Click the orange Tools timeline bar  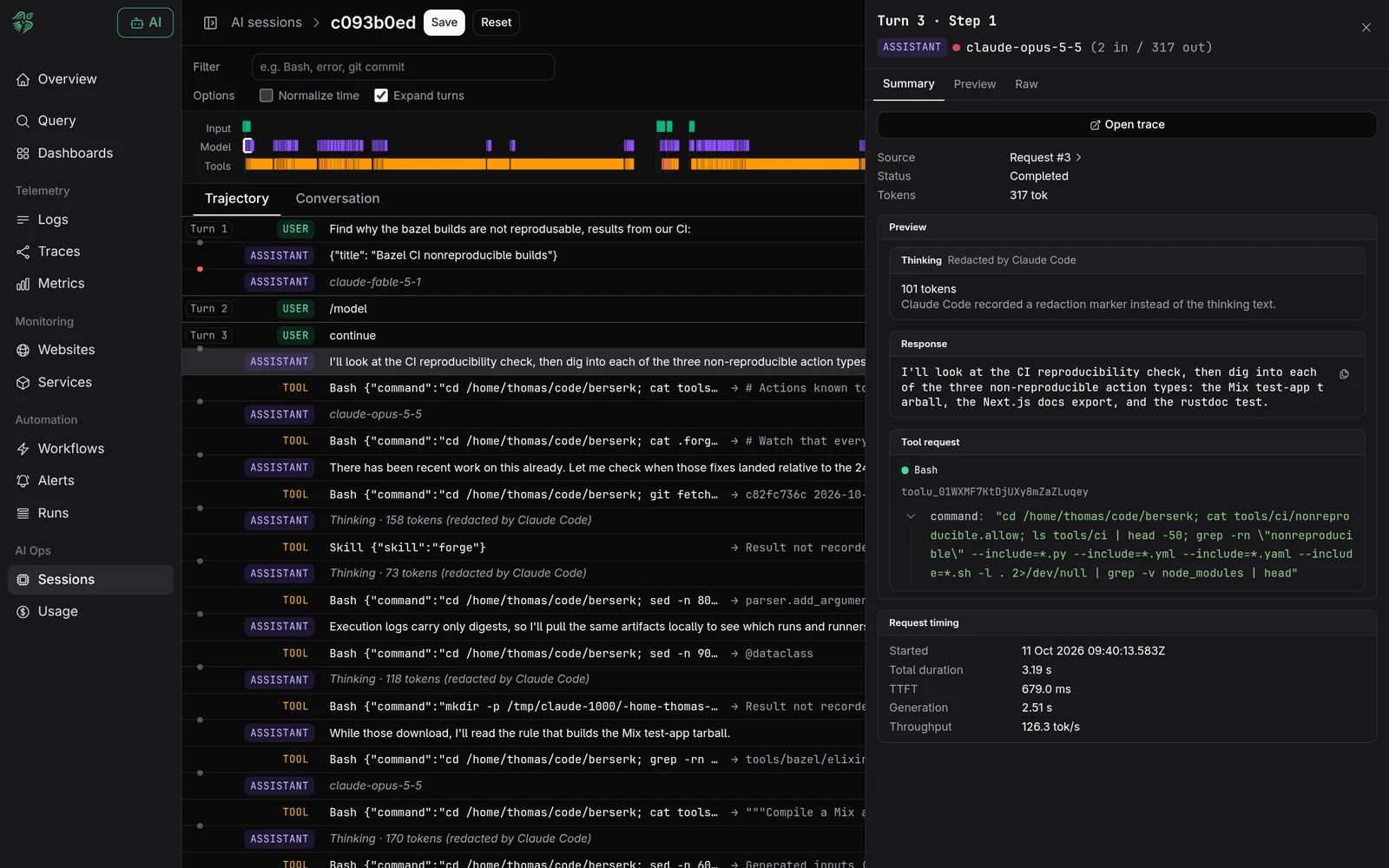click(556, 165)
